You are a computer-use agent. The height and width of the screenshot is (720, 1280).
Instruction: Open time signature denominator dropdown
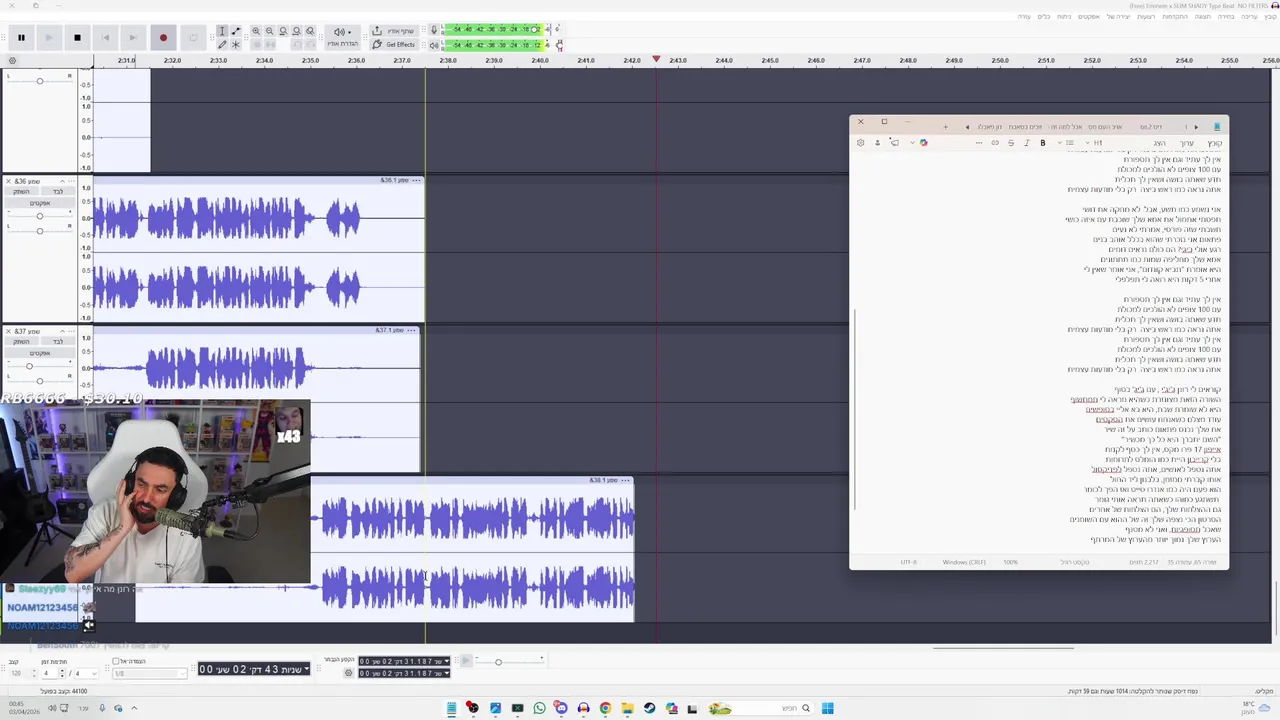(86, 673)
